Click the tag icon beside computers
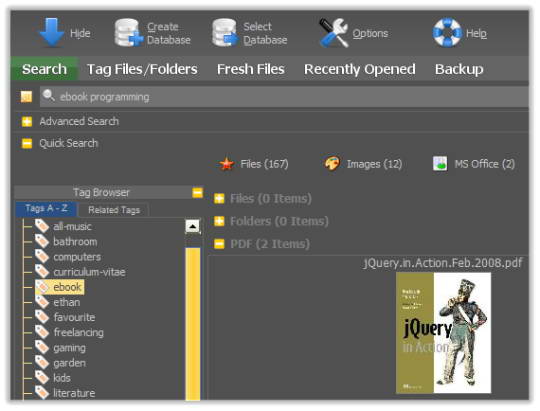The image size is (540, 411). [42, 256]
